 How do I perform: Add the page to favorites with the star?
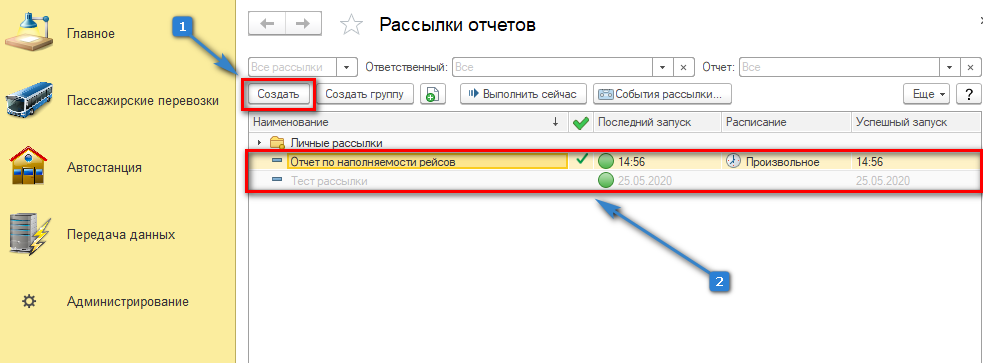point(351,25)
